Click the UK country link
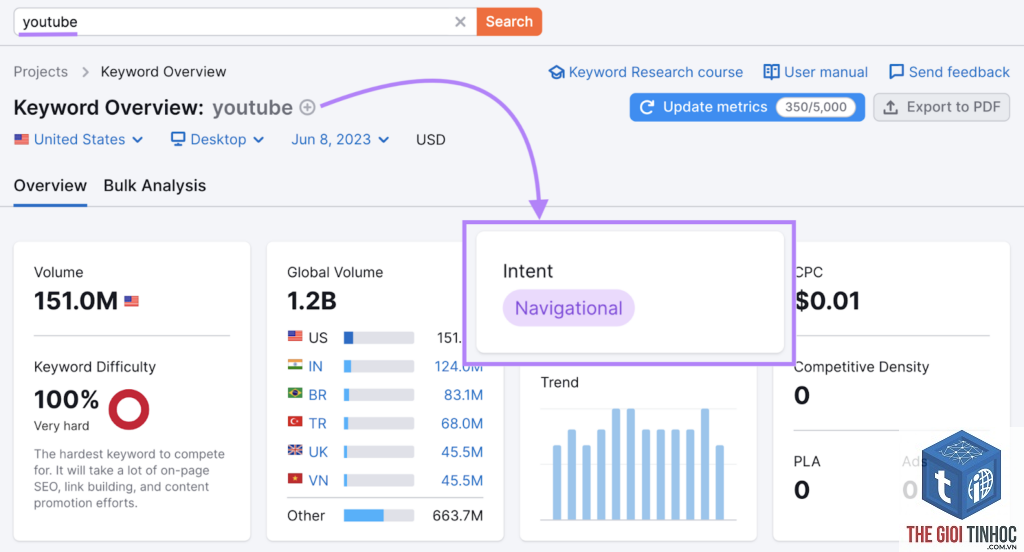The width and height of the screenshot is (1024, 552). [318, 452]
